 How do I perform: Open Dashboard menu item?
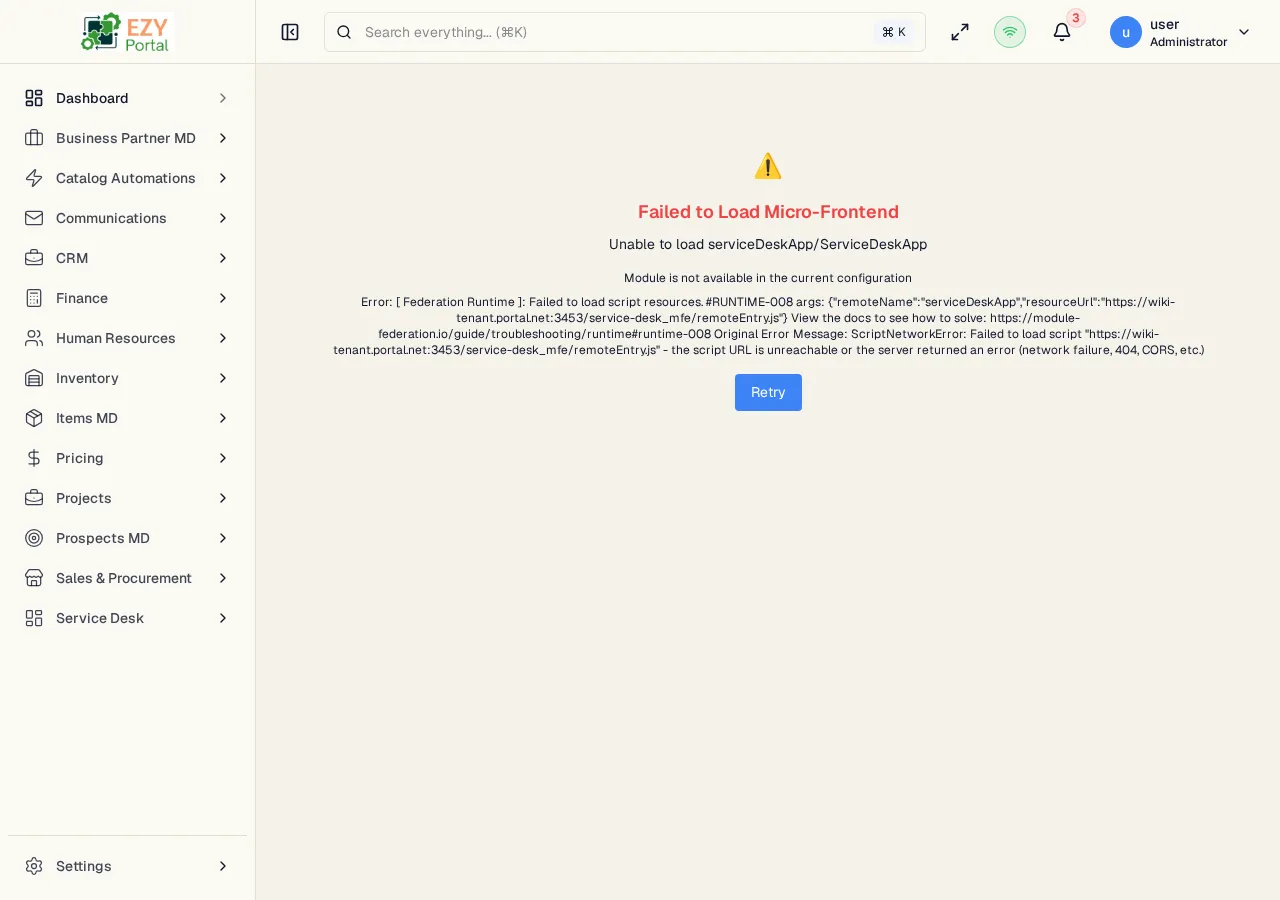point(127,98)
